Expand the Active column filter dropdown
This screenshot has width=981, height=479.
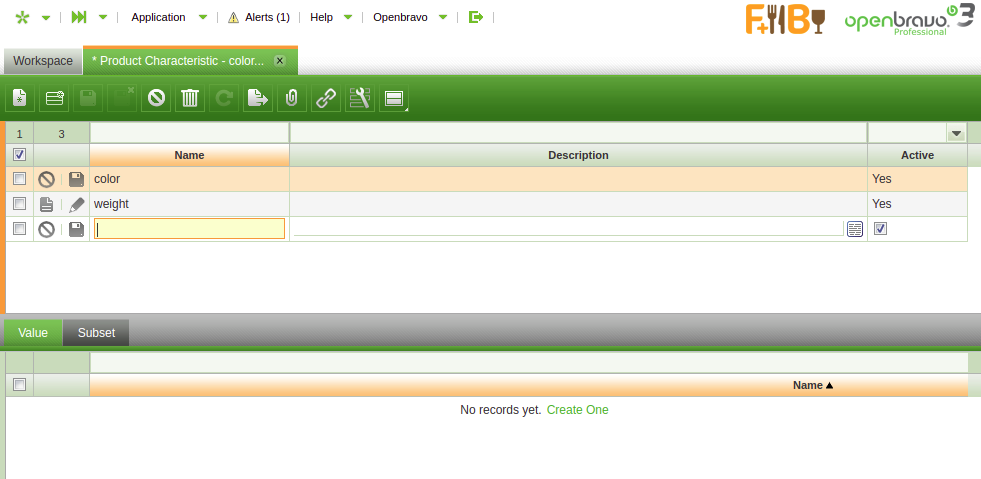click(x=956, y=133)
